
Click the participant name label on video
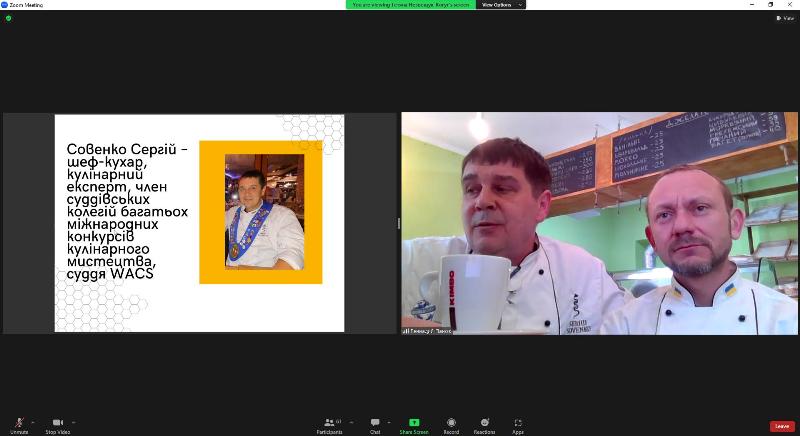(x=427, y=331)
